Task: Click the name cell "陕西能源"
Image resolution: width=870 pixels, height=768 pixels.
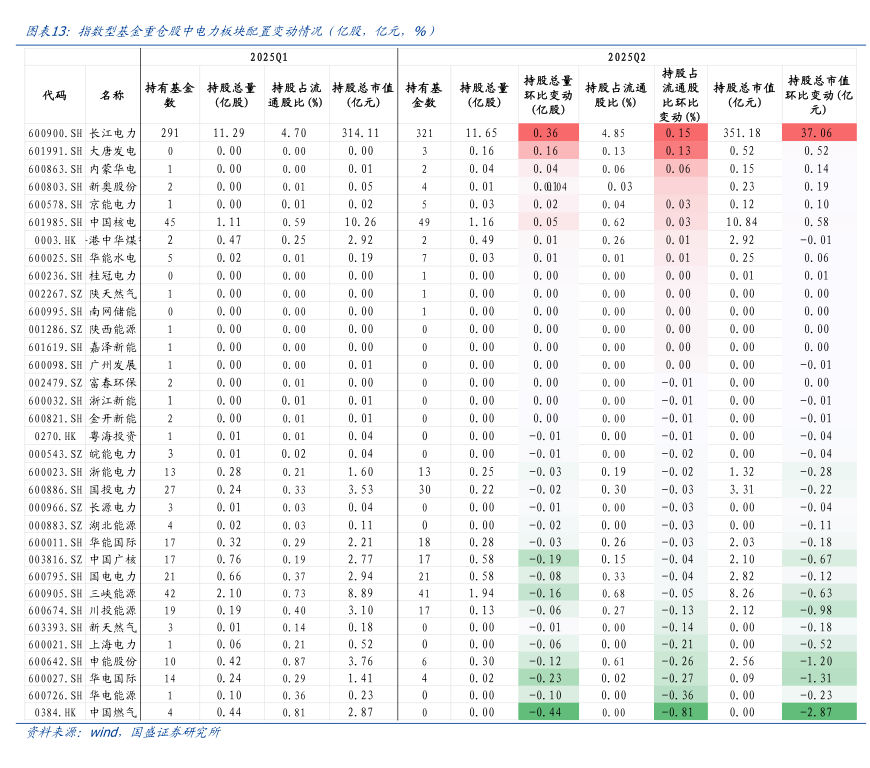Action: pyautogui.click(x=113, y=329)
